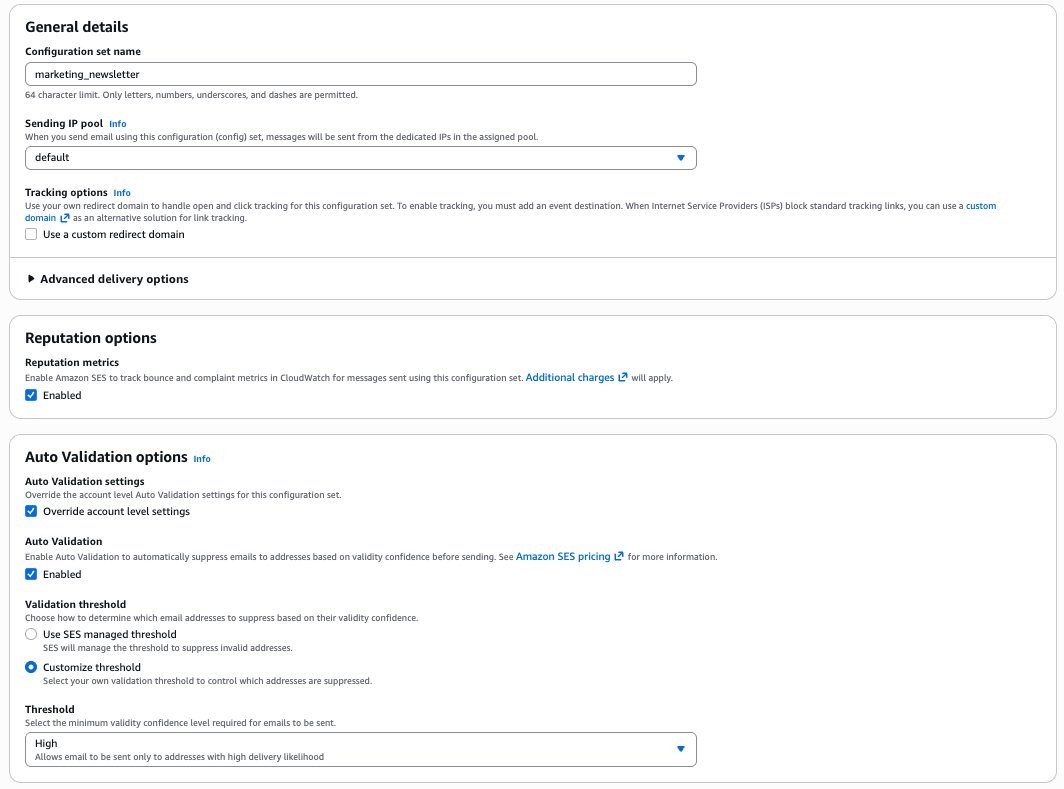Open Info link beside Tracking options

click(122, 193)
